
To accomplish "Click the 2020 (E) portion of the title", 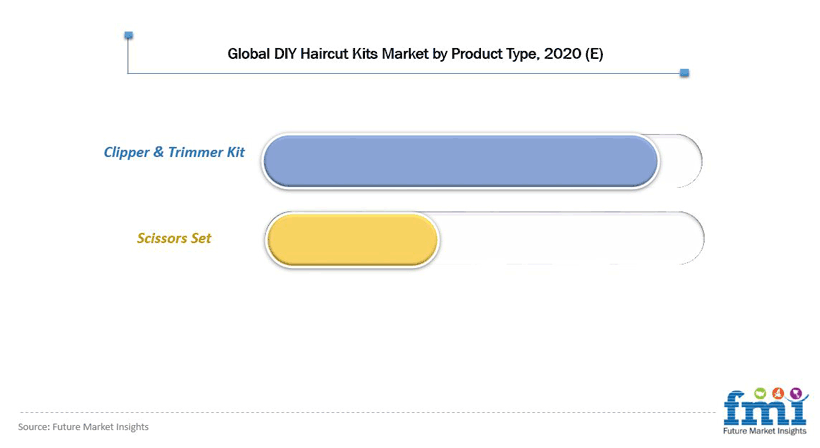I will coord(574,54).
